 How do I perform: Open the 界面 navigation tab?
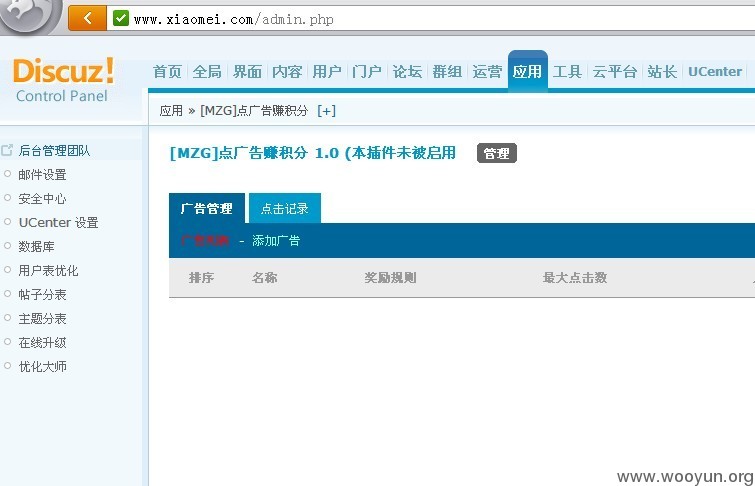coord(247,72)
